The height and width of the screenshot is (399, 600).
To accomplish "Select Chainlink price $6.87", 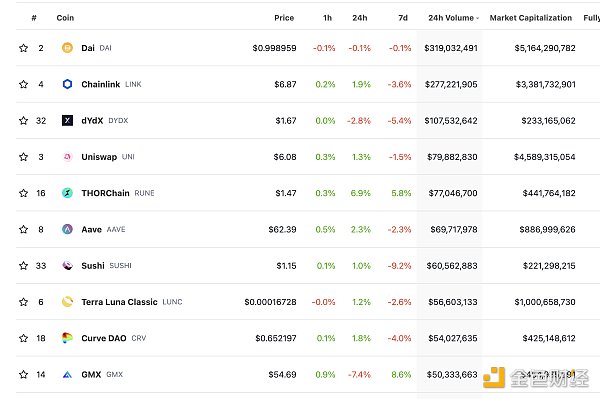I will click(x=285, y=84).
